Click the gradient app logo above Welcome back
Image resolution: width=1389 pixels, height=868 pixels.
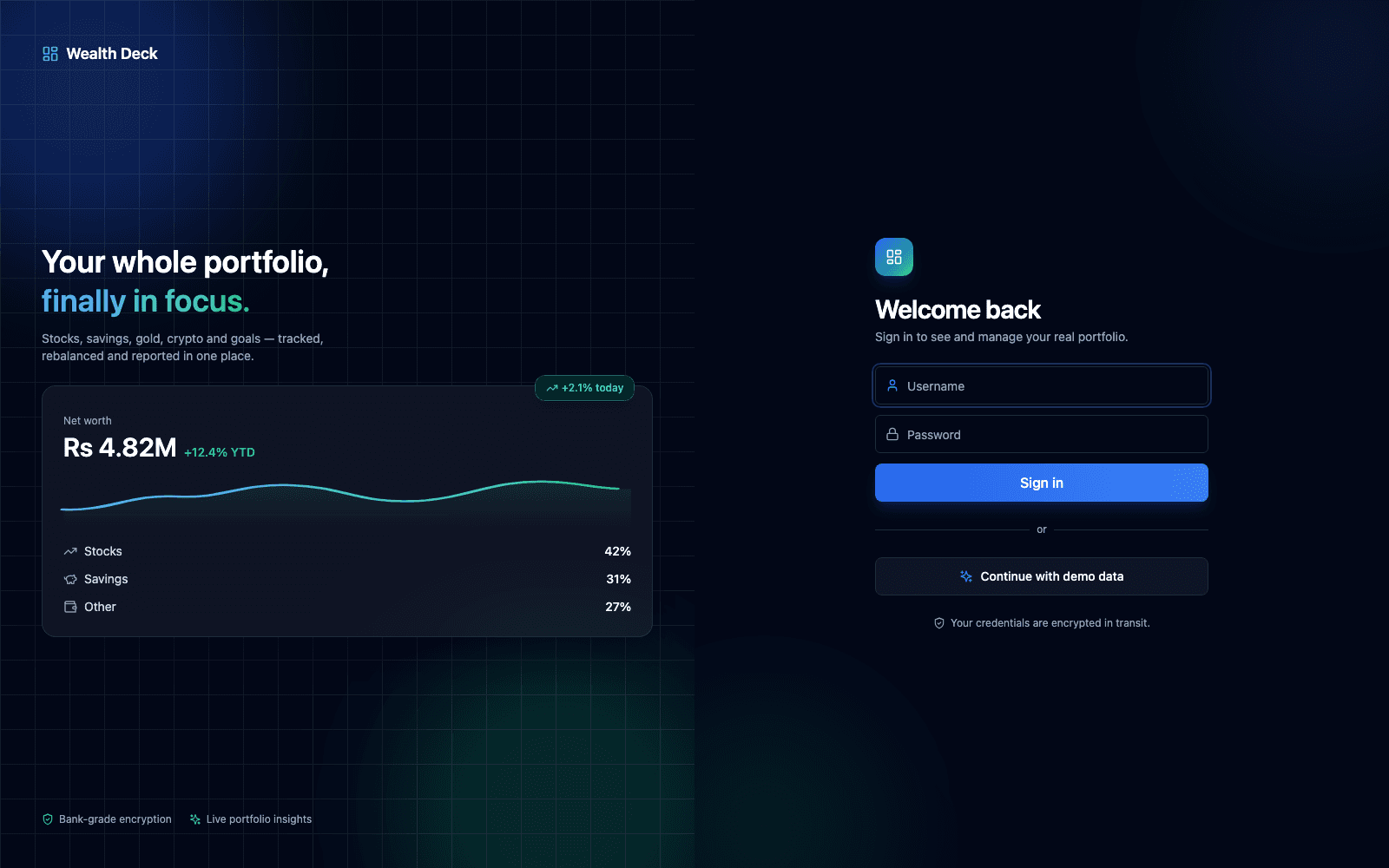(x=894, y=257)
